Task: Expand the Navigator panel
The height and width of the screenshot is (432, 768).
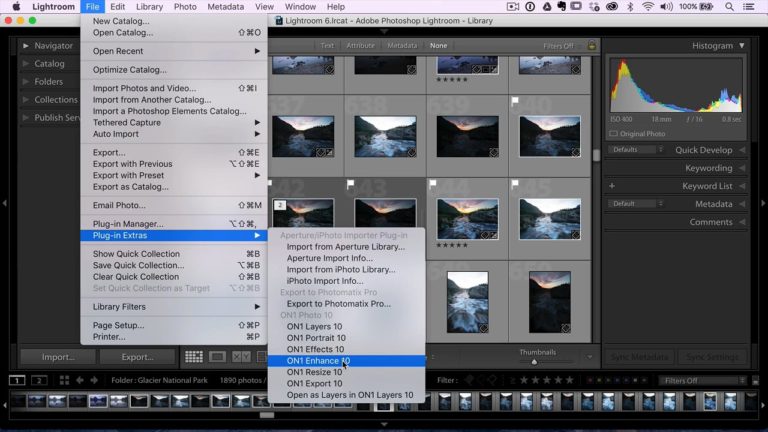Action: (25, 46)
